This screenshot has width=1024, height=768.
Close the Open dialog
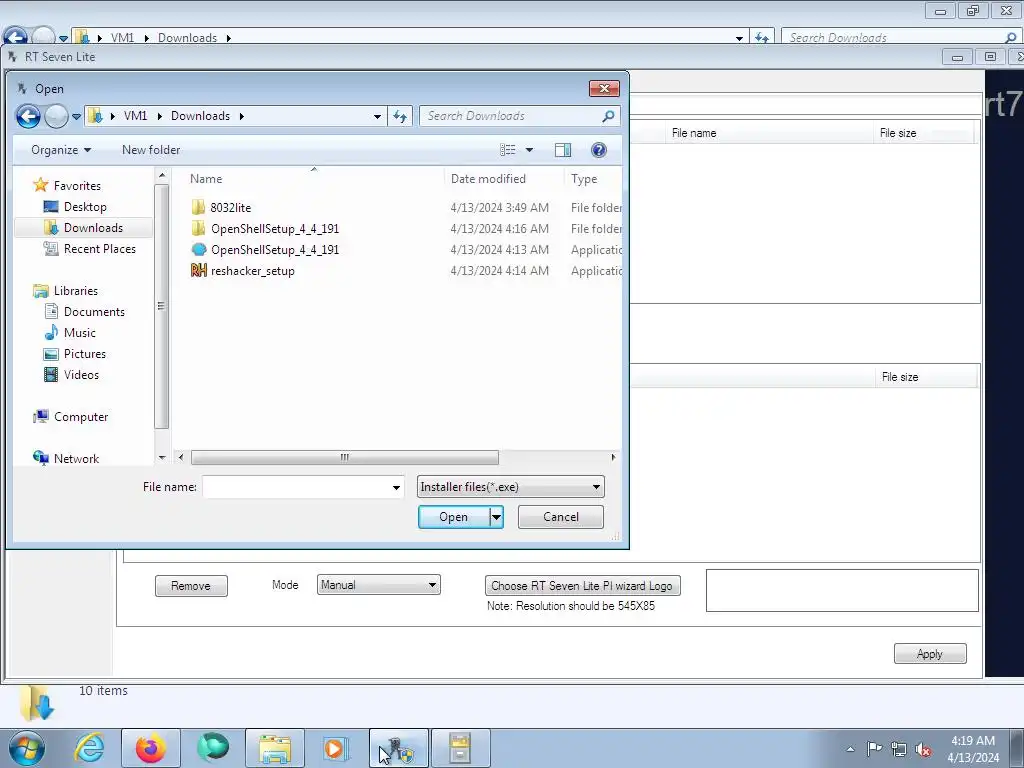point(604,89)
